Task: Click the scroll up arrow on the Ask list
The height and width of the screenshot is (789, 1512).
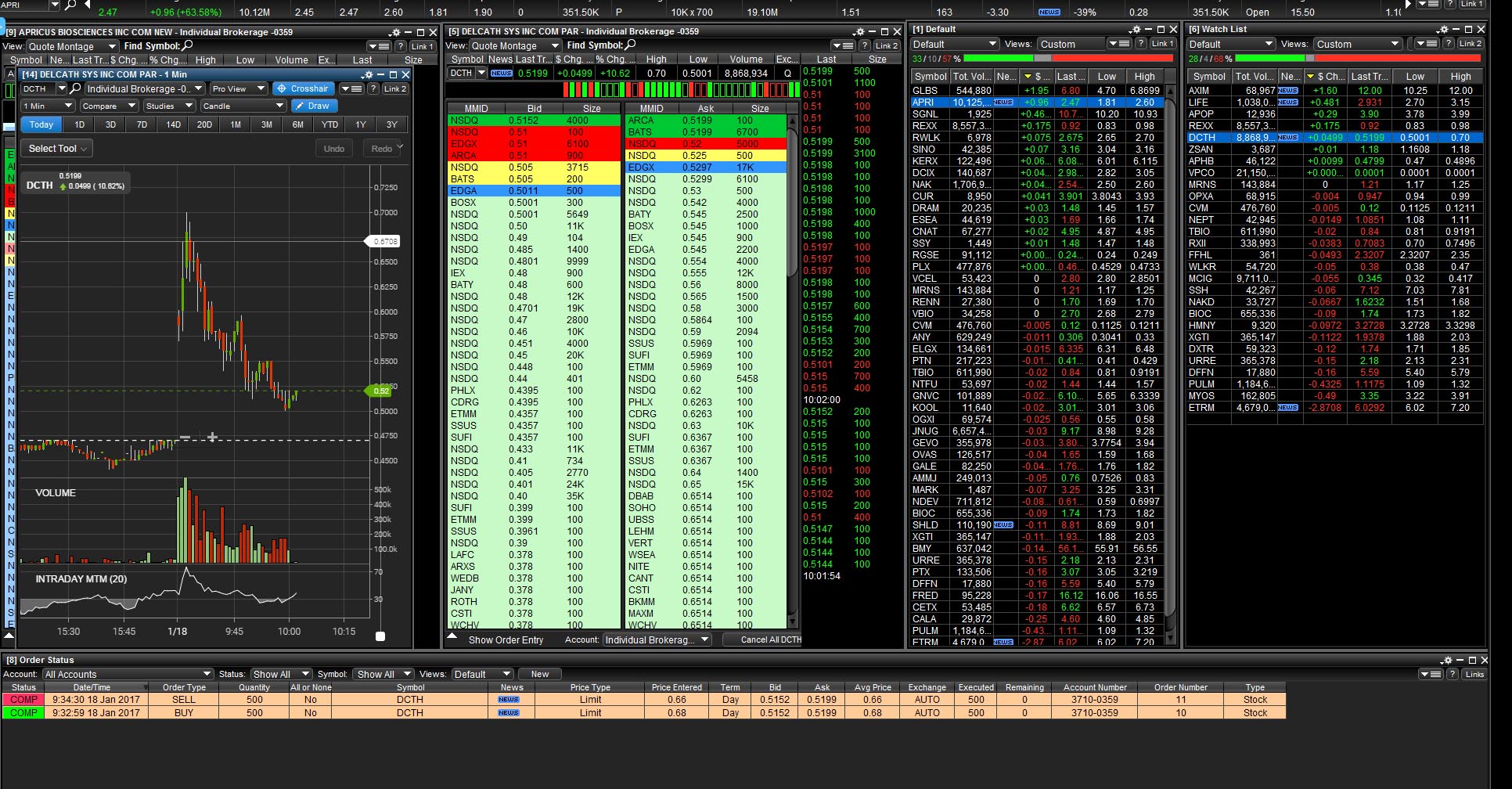Action: click(x=792, y=121)
